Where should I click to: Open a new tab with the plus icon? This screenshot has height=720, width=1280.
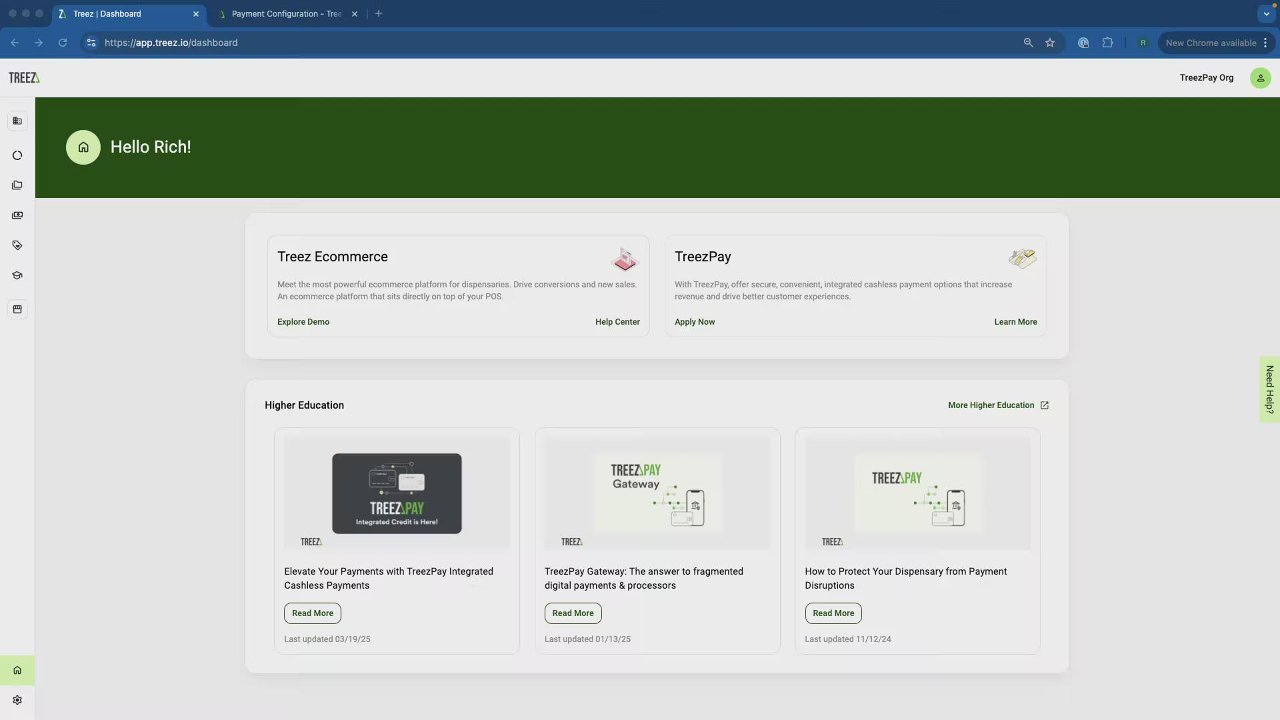click(378, 14)
